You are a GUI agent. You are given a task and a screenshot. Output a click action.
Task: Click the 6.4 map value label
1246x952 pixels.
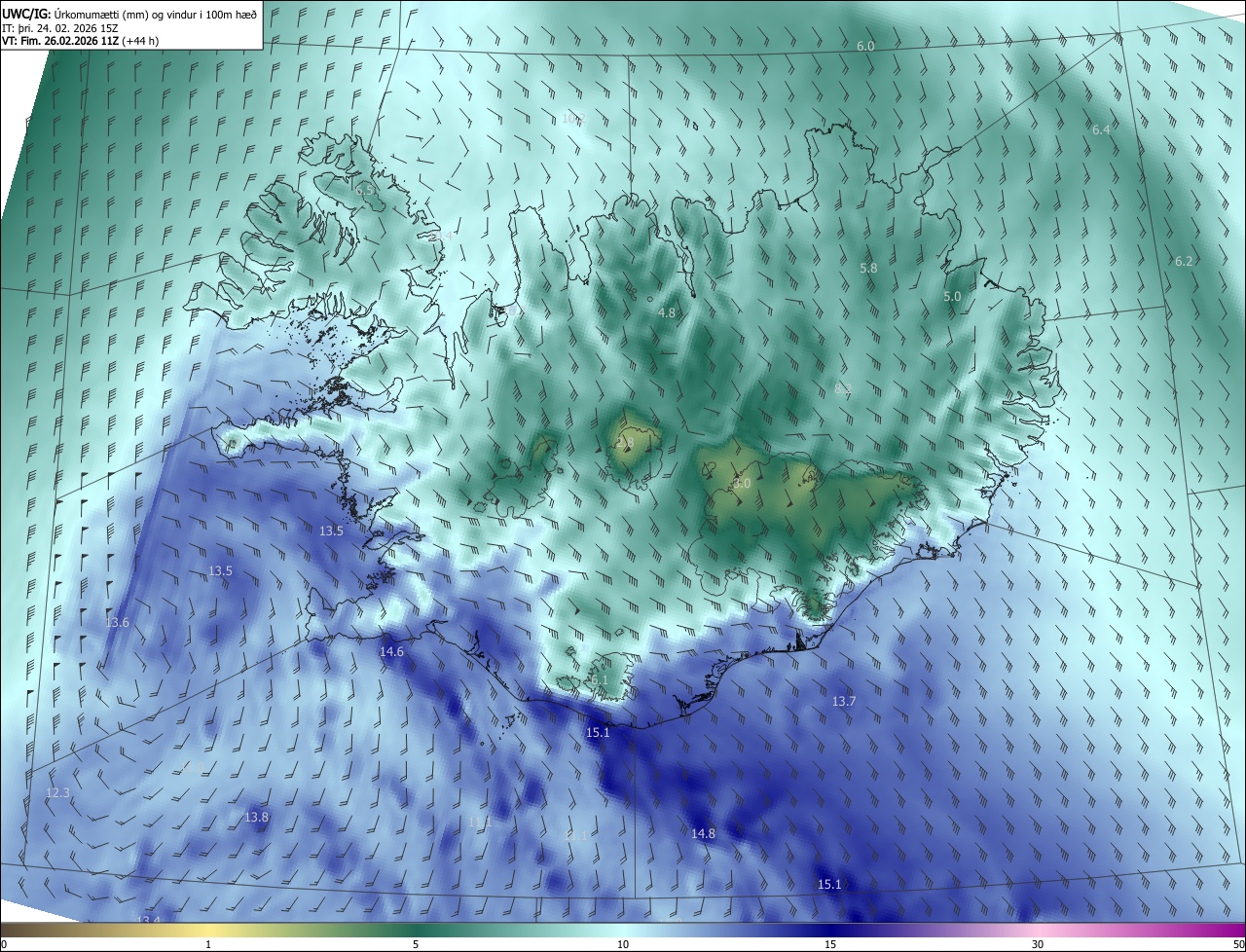pyautogui.click(x=1101, y=129)
